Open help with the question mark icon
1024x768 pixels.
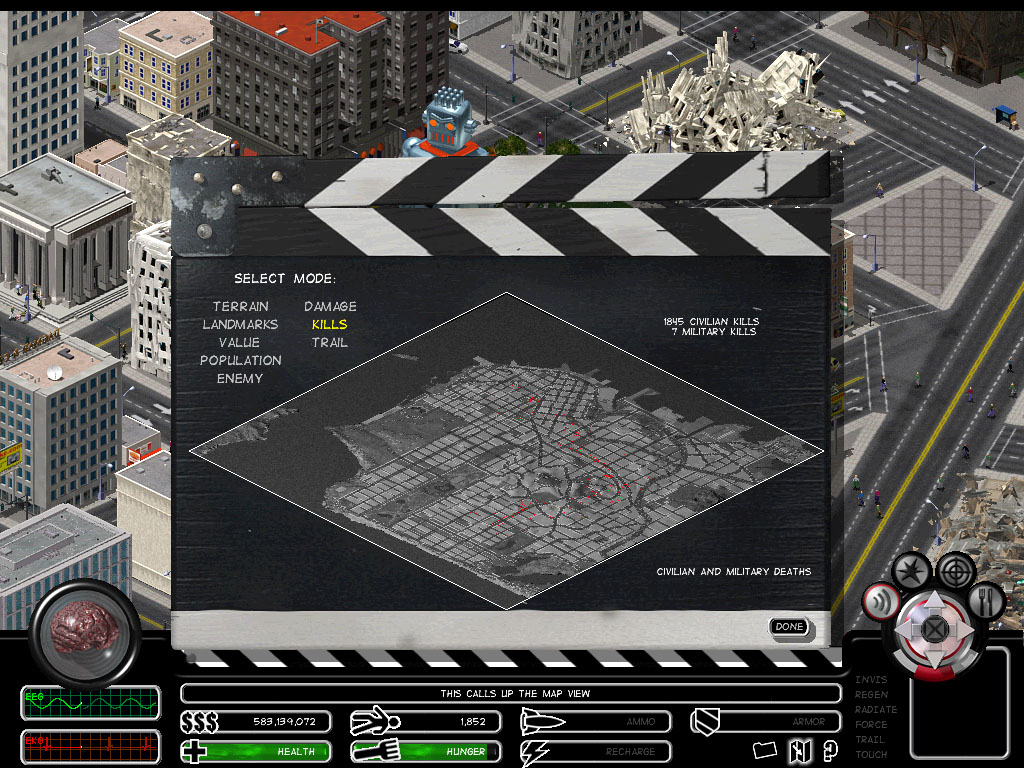[x=829, y=751]
